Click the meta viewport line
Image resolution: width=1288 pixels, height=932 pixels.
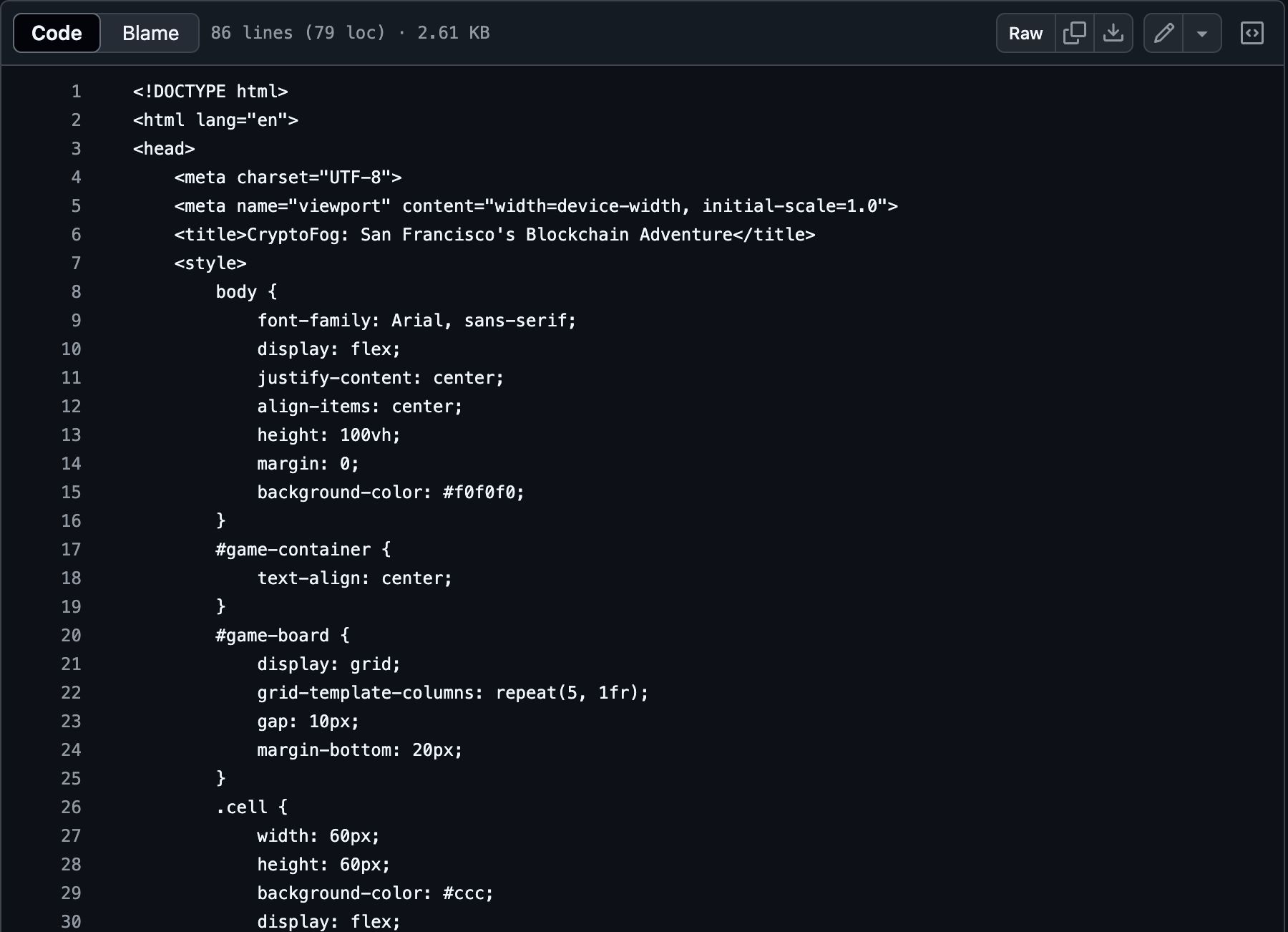(536, 206)
